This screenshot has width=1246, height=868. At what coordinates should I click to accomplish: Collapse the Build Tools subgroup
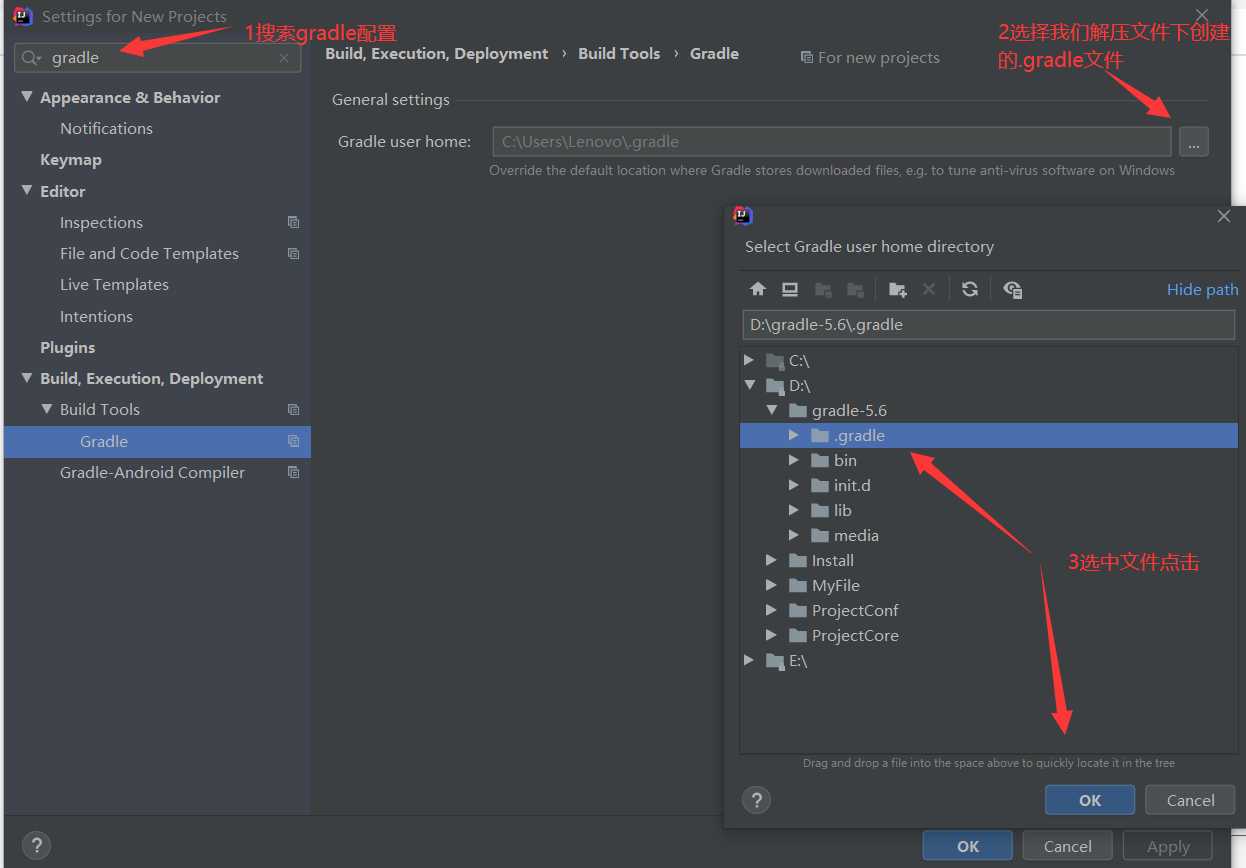click(46, 409)
